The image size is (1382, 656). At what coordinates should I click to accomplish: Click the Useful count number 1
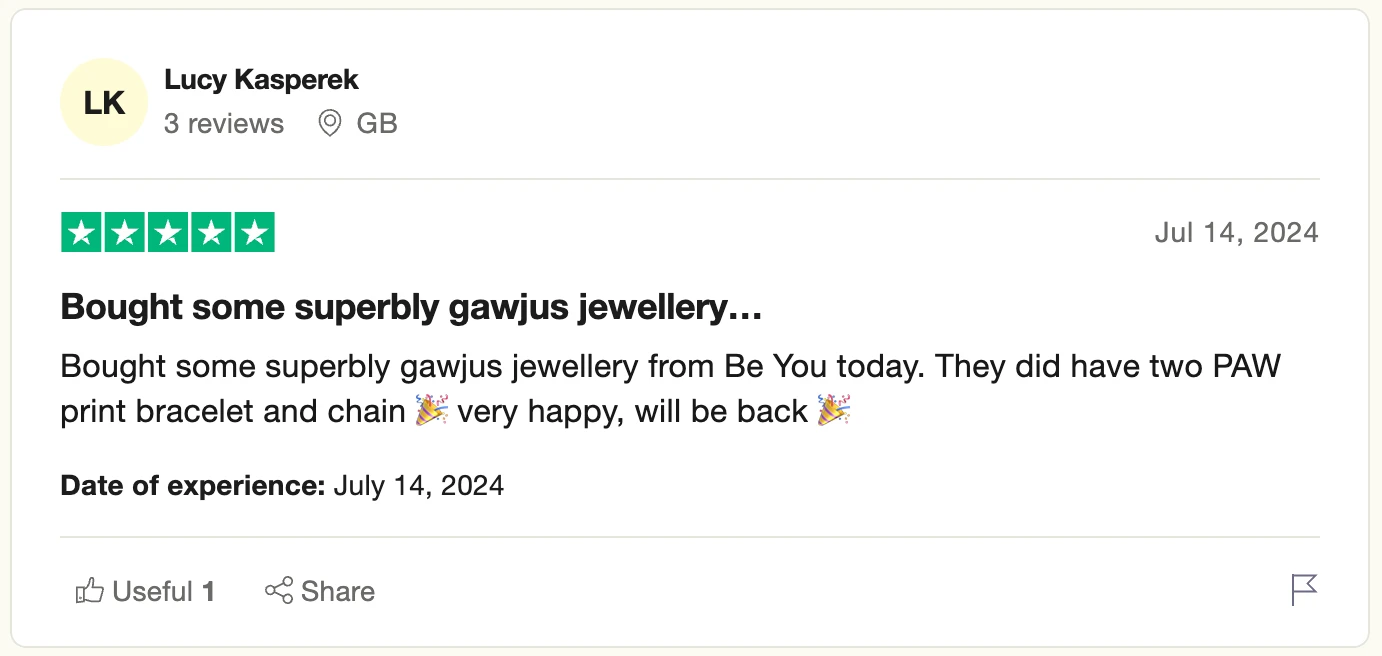click(209, 591)
